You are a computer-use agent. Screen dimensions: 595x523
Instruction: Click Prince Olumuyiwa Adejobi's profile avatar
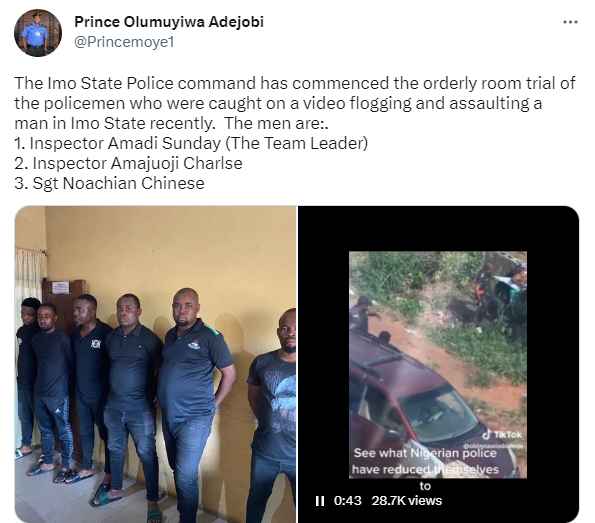[x=38, y=33]
